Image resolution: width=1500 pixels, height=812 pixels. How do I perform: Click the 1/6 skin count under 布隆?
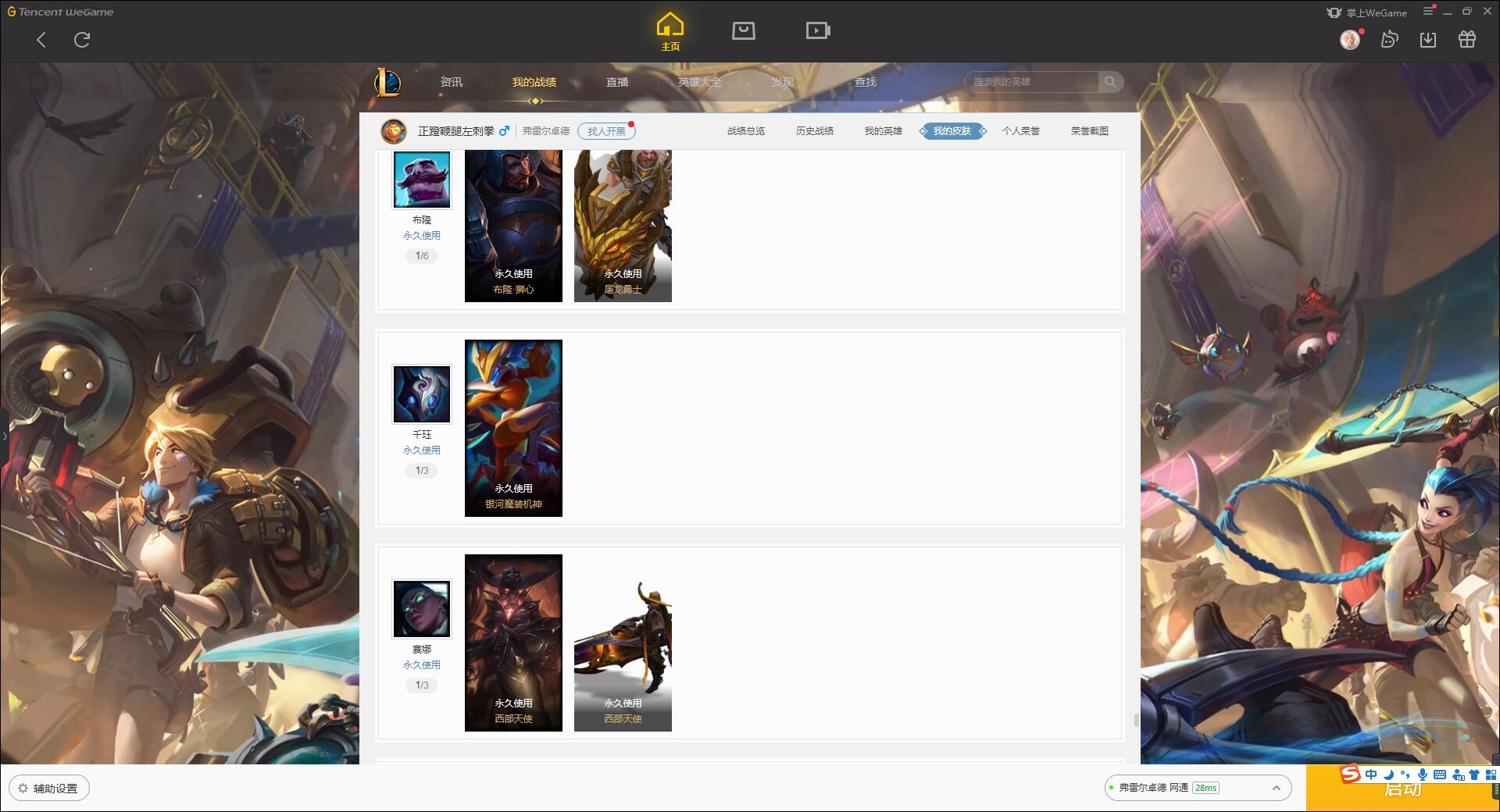(x=422, y=256)
